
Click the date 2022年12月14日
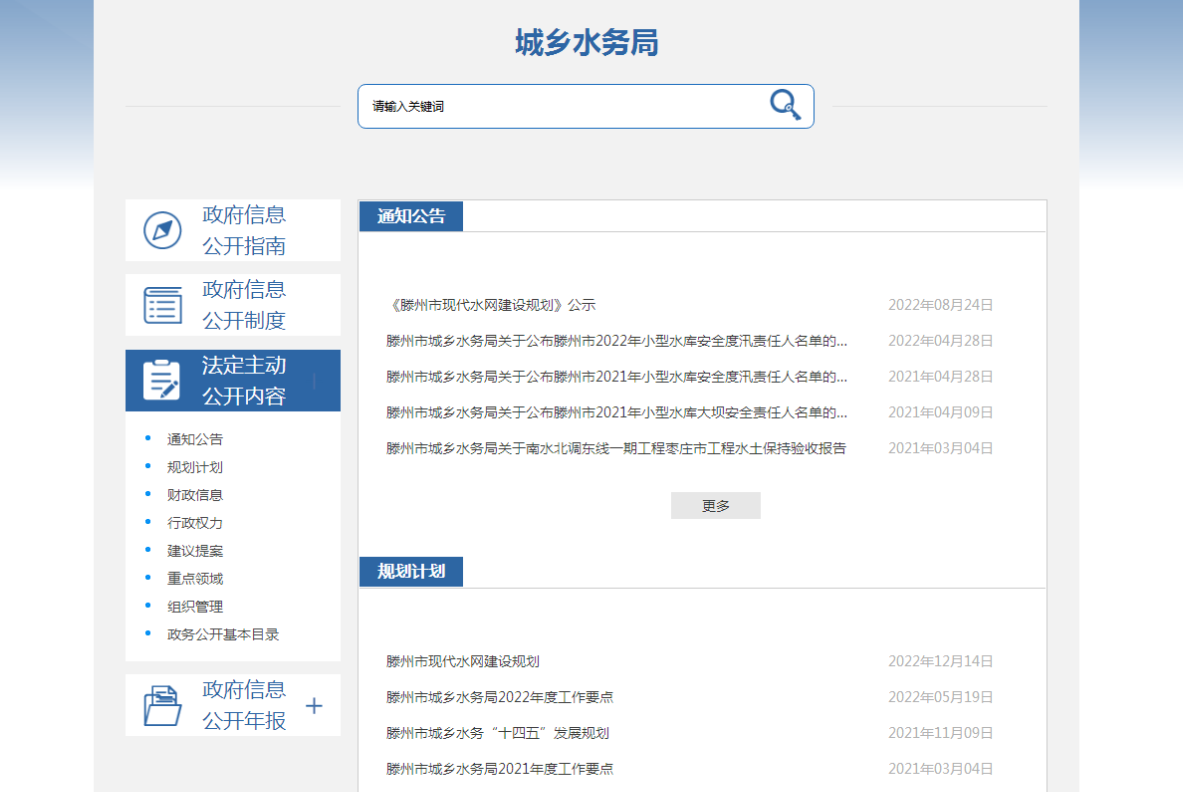tap(940, 662)
